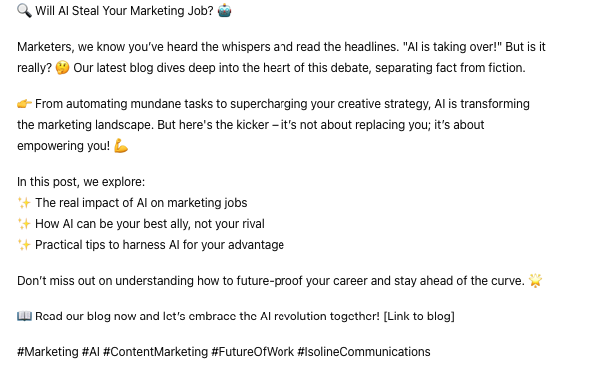605x370 pixels.
Task: Click the pointing hand emoji
Action: tap(24, 104)
